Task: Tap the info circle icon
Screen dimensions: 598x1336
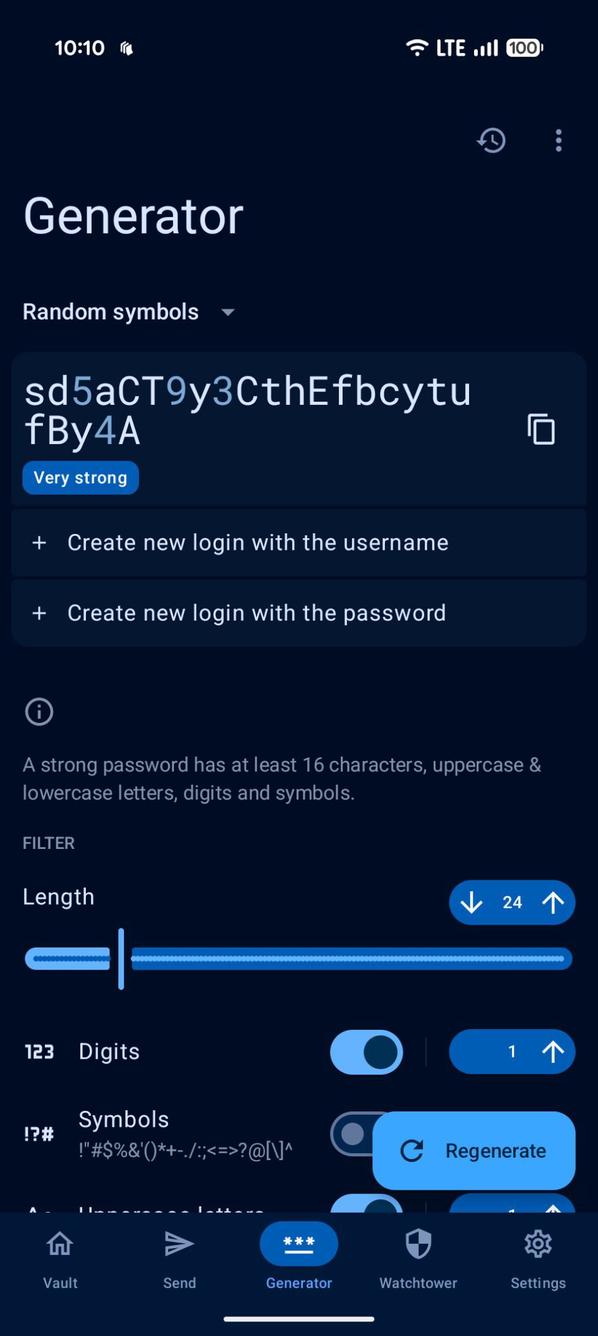Action: [39, 712]
